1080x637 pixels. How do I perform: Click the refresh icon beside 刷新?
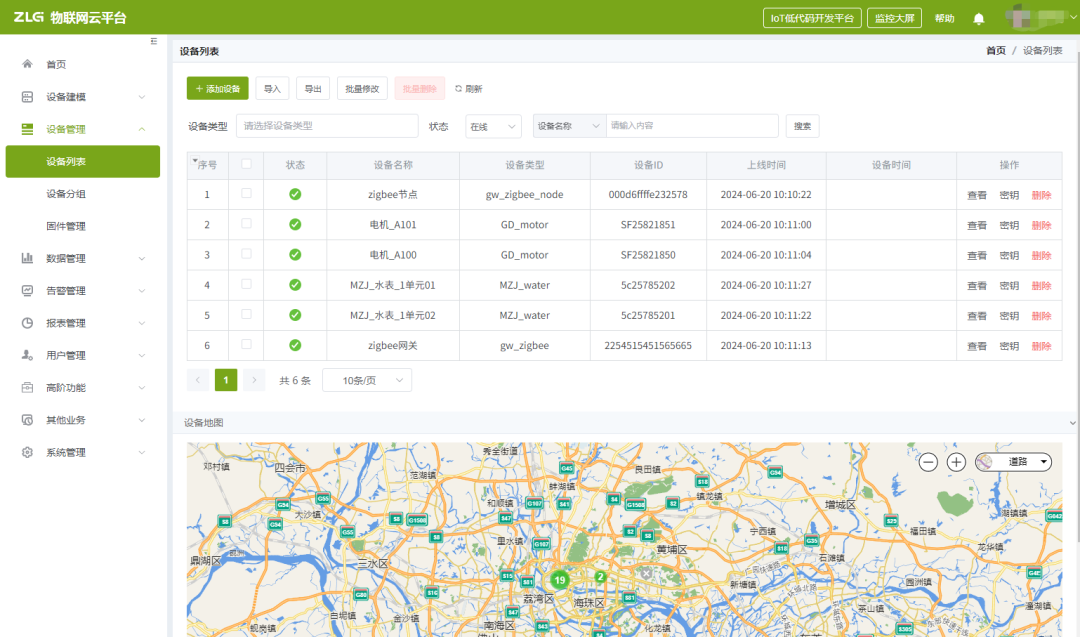tap(458, 88)
